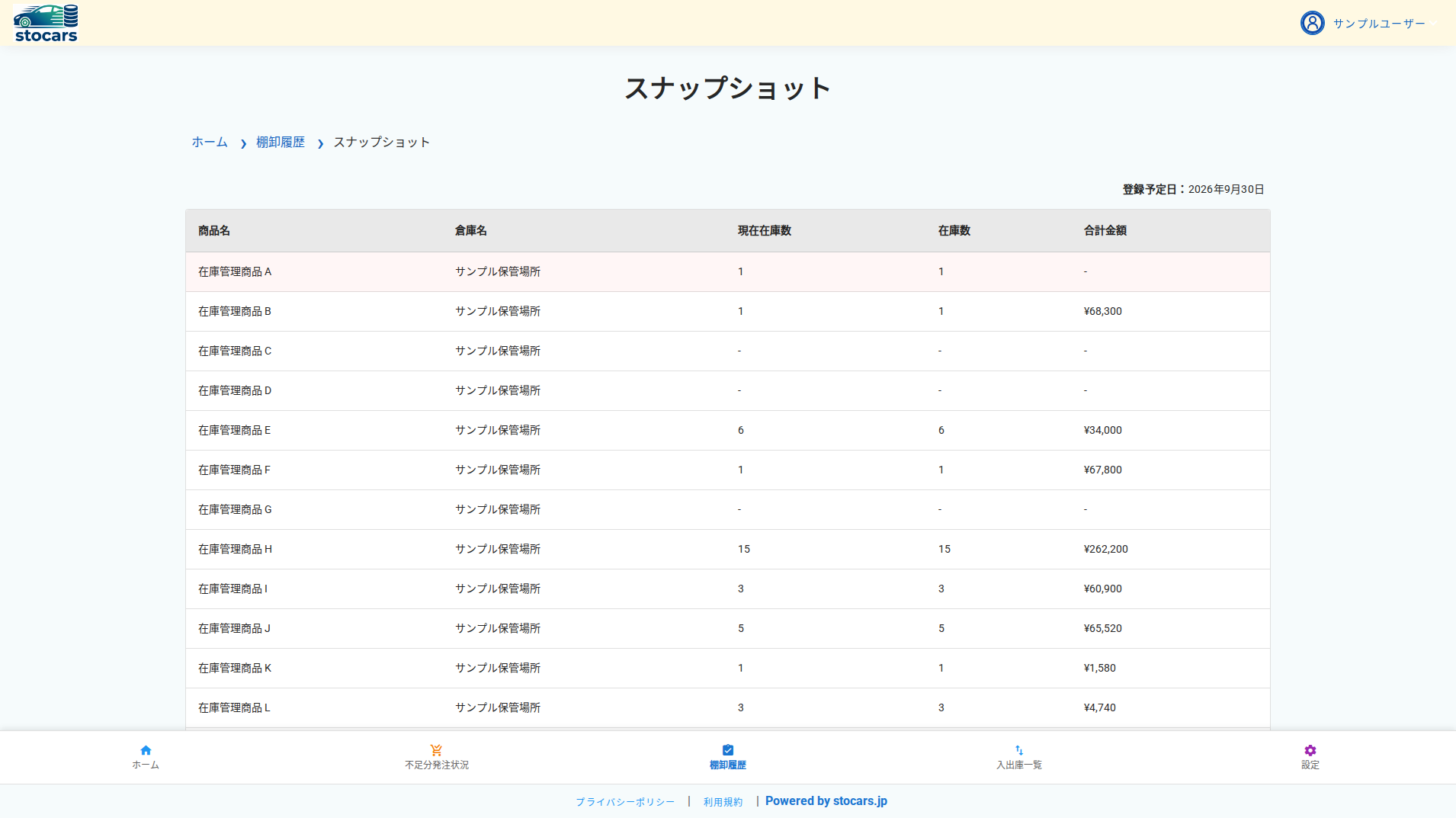Select row 在庫管理商品 A
1456x818 pixels.
[x=728, y=271]
